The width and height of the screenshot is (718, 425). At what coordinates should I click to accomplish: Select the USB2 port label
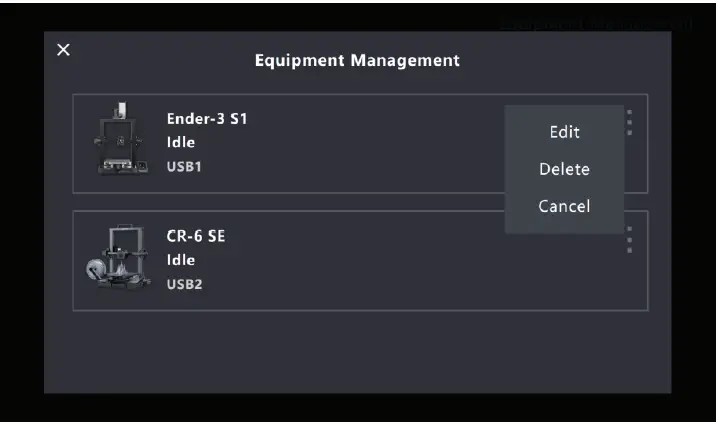(x=184, y=285)
